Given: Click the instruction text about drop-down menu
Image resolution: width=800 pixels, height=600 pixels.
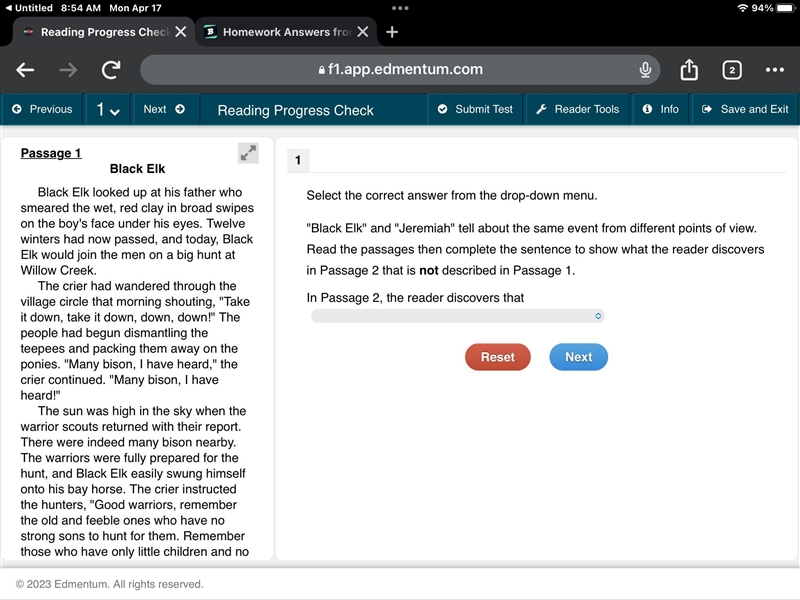Looking at the screenshot, I should coord(452,195).
